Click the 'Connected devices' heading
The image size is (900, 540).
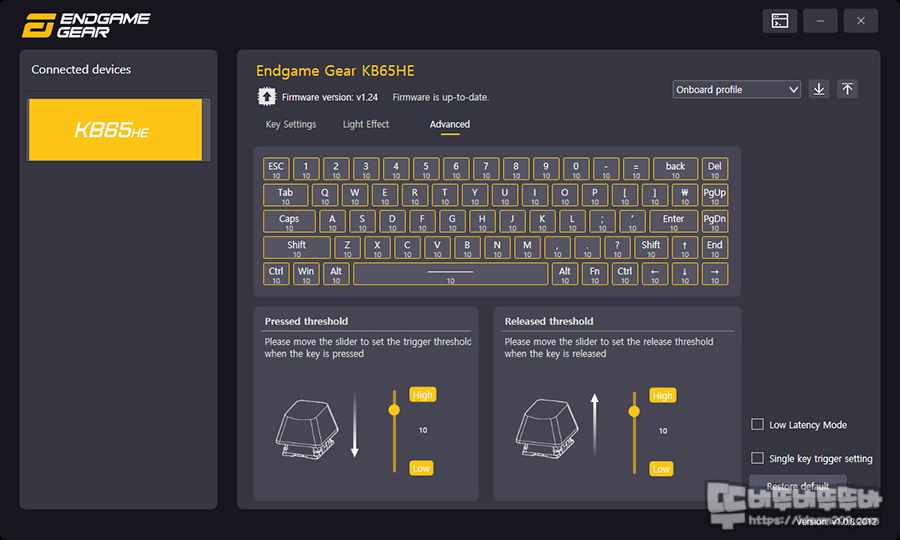tap(81, 69)
